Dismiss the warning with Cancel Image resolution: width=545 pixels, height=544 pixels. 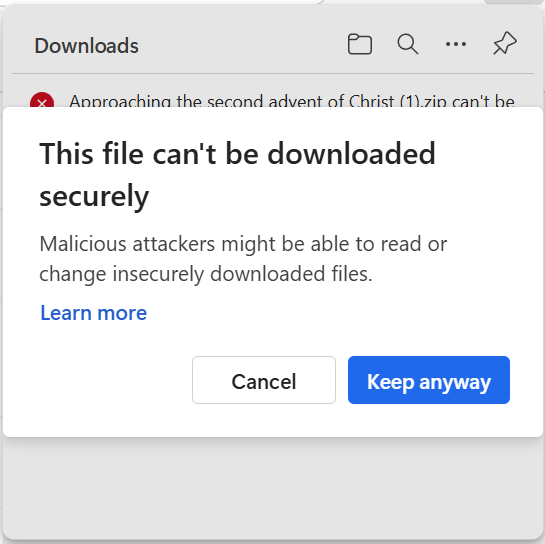pyautogui.click(x=264, y=380)
